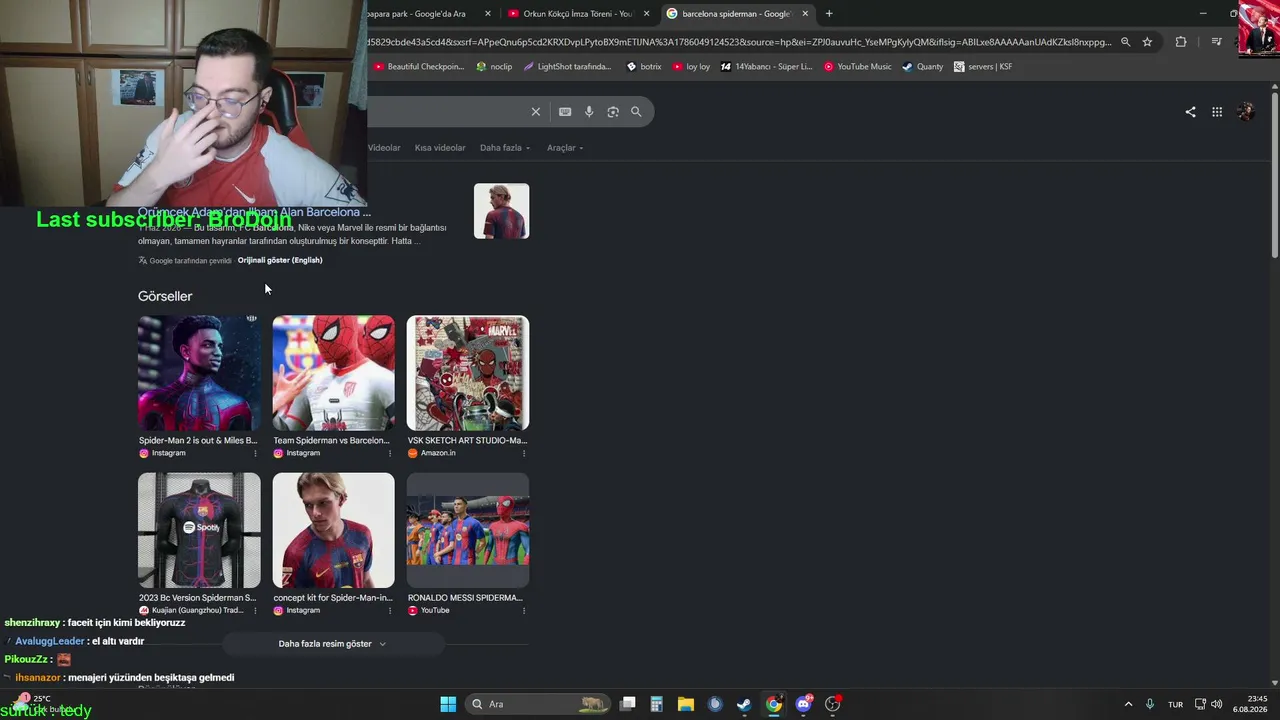Switch the 'TUR' keyboard input language

click(1176, 704)
